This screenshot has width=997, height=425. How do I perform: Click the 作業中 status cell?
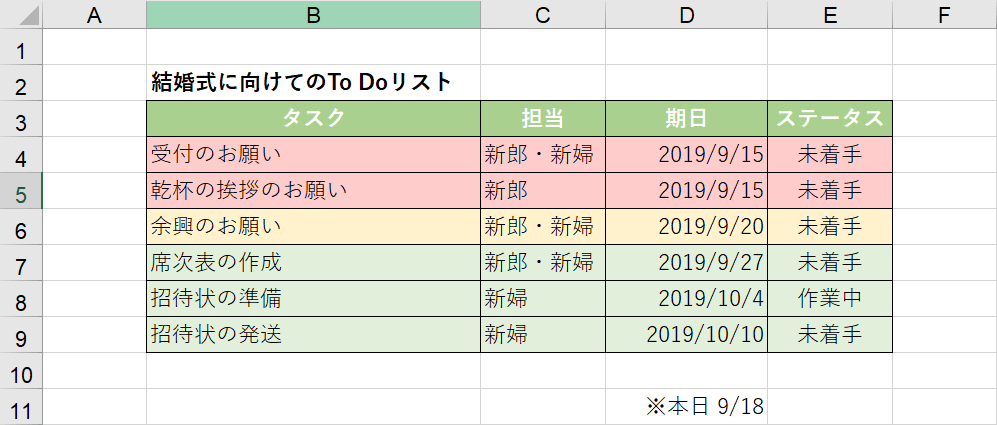pyautogui.click(x=829, y=298)
